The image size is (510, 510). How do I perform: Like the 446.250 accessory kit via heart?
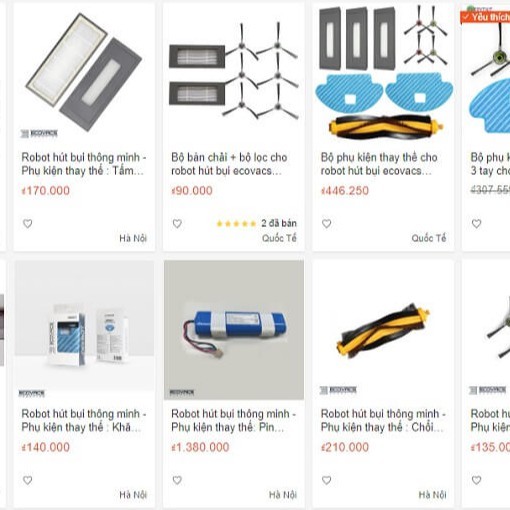(327, 224)
